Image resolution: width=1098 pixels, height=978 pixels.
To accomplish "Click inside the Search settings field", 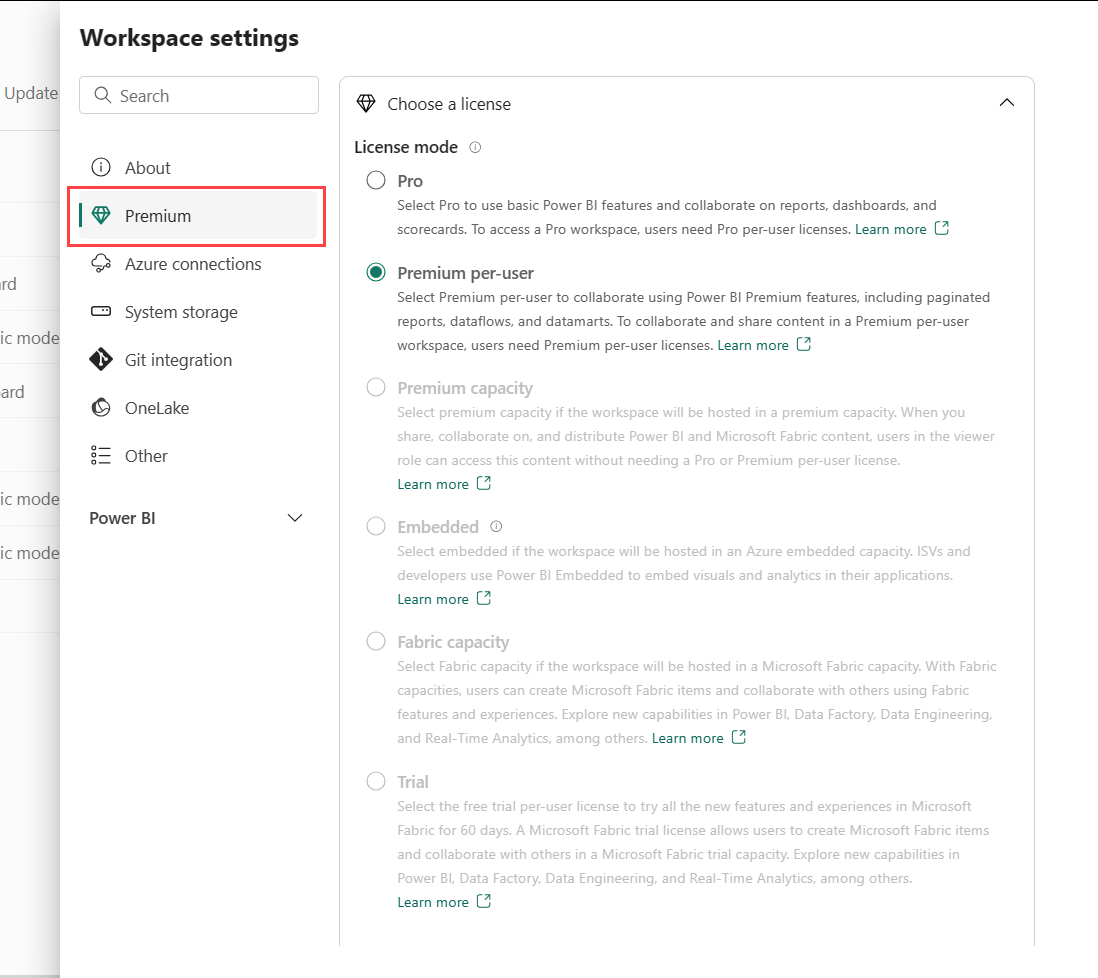I will point(198,95).
